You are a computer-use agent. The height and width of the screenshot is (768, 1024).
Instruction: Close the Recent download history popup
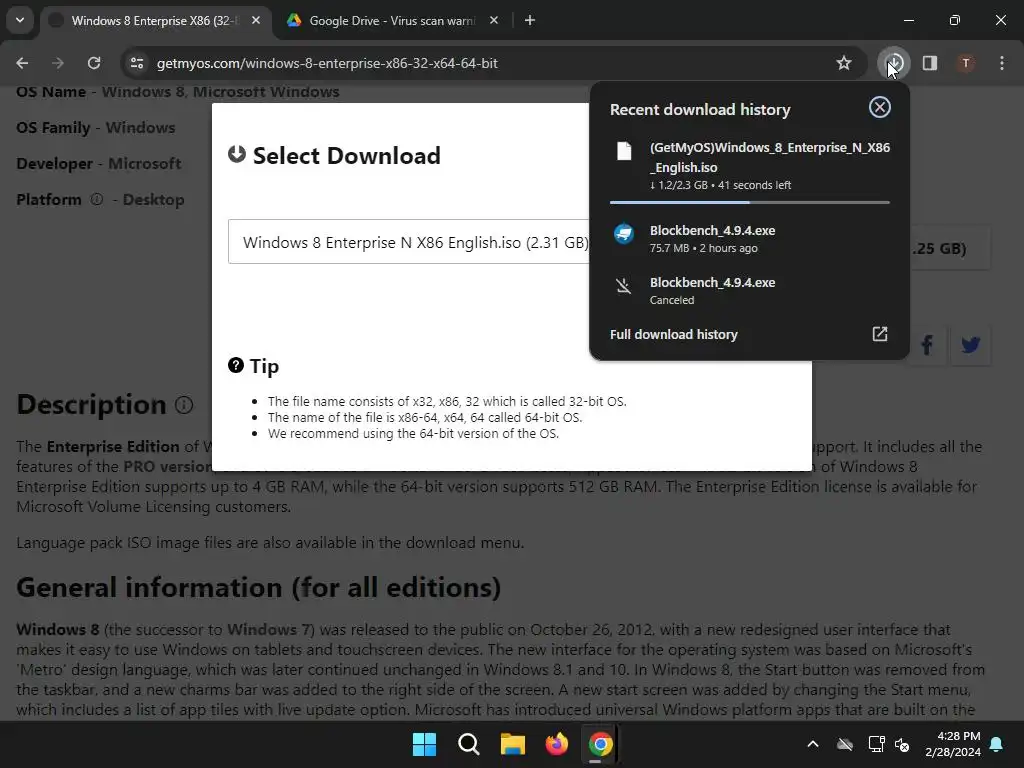pyautogui.click(x=880, y=107)
